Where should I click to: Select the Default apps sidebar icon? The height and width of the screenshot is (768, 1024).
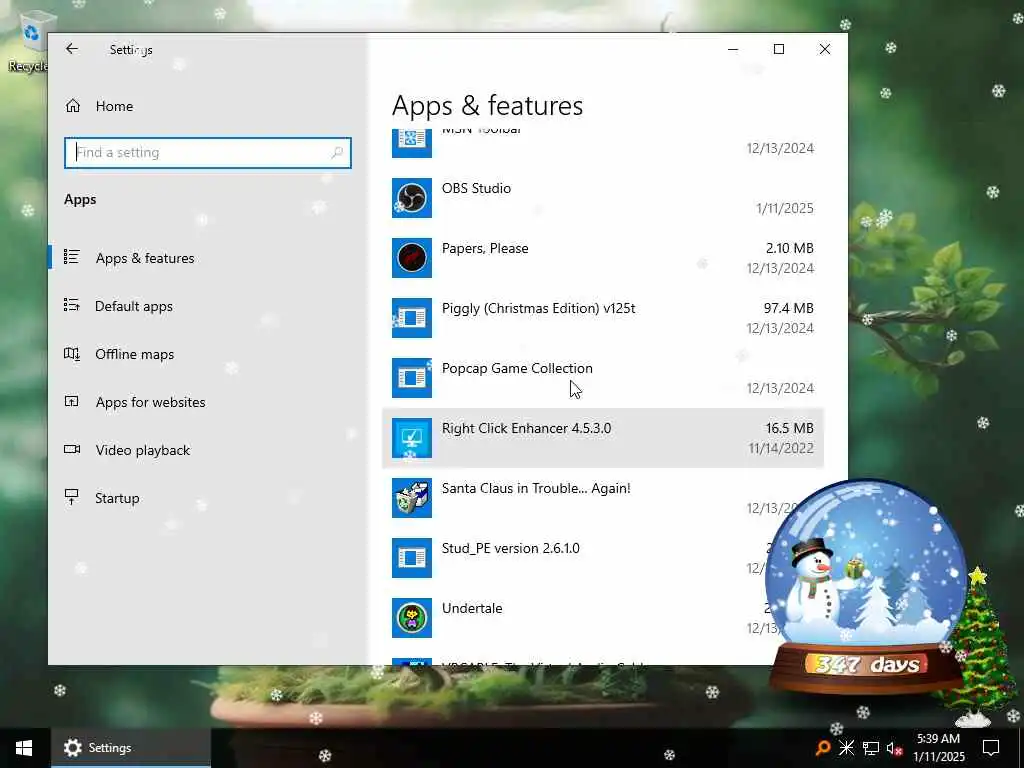click(x=71, y=306)
